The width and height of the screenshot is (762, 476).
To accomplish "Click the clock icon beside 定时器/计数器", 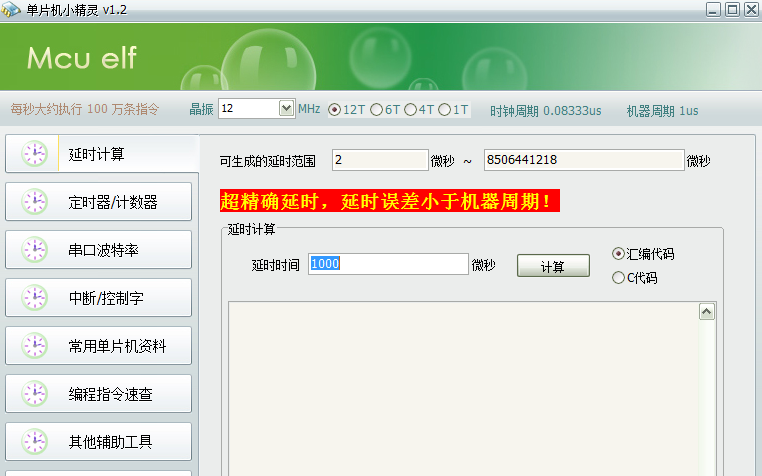I will tap(35, 202).
